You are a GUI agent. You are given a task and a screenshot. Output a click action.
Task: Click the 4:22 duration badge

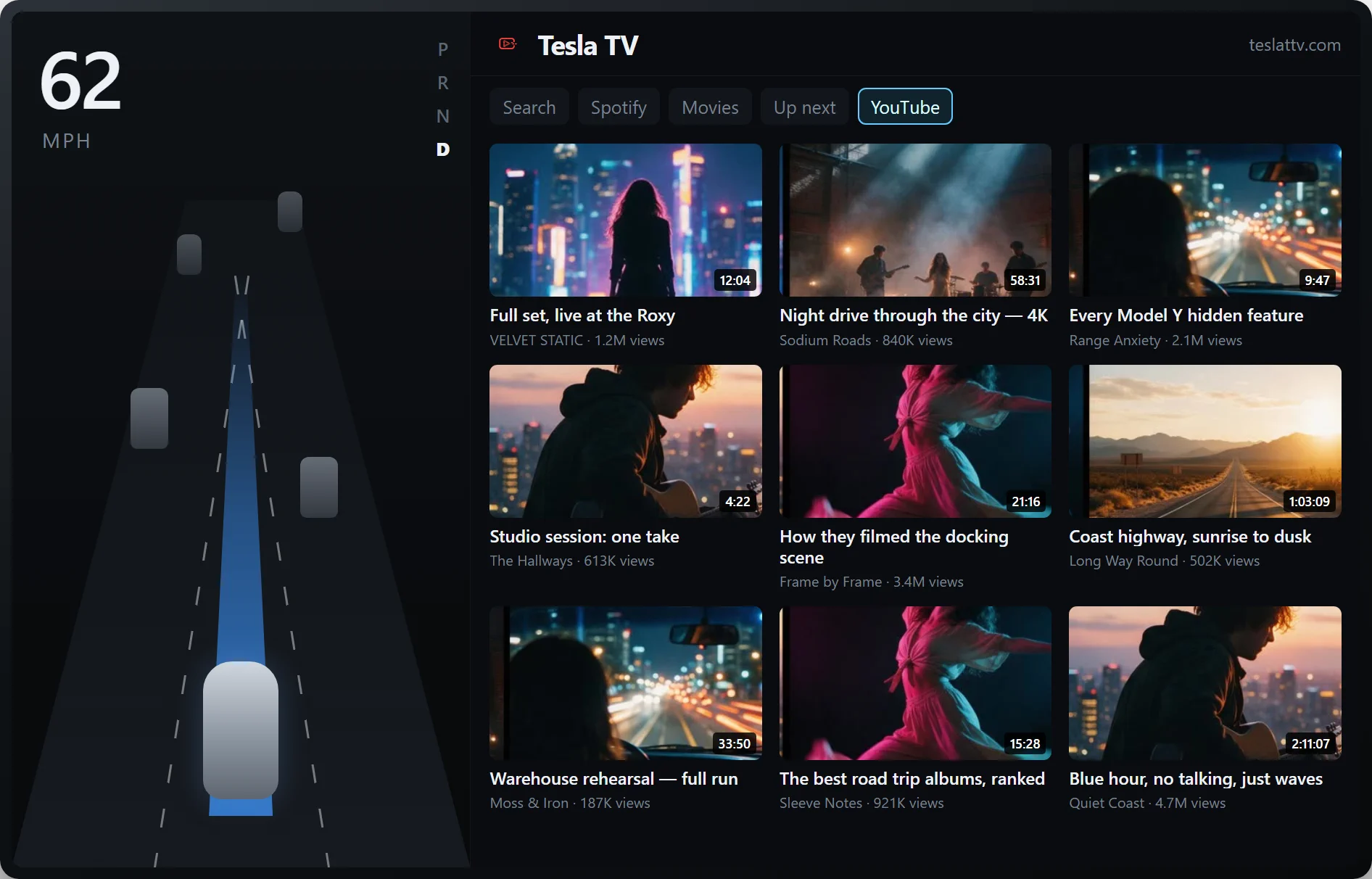[737, 501]
